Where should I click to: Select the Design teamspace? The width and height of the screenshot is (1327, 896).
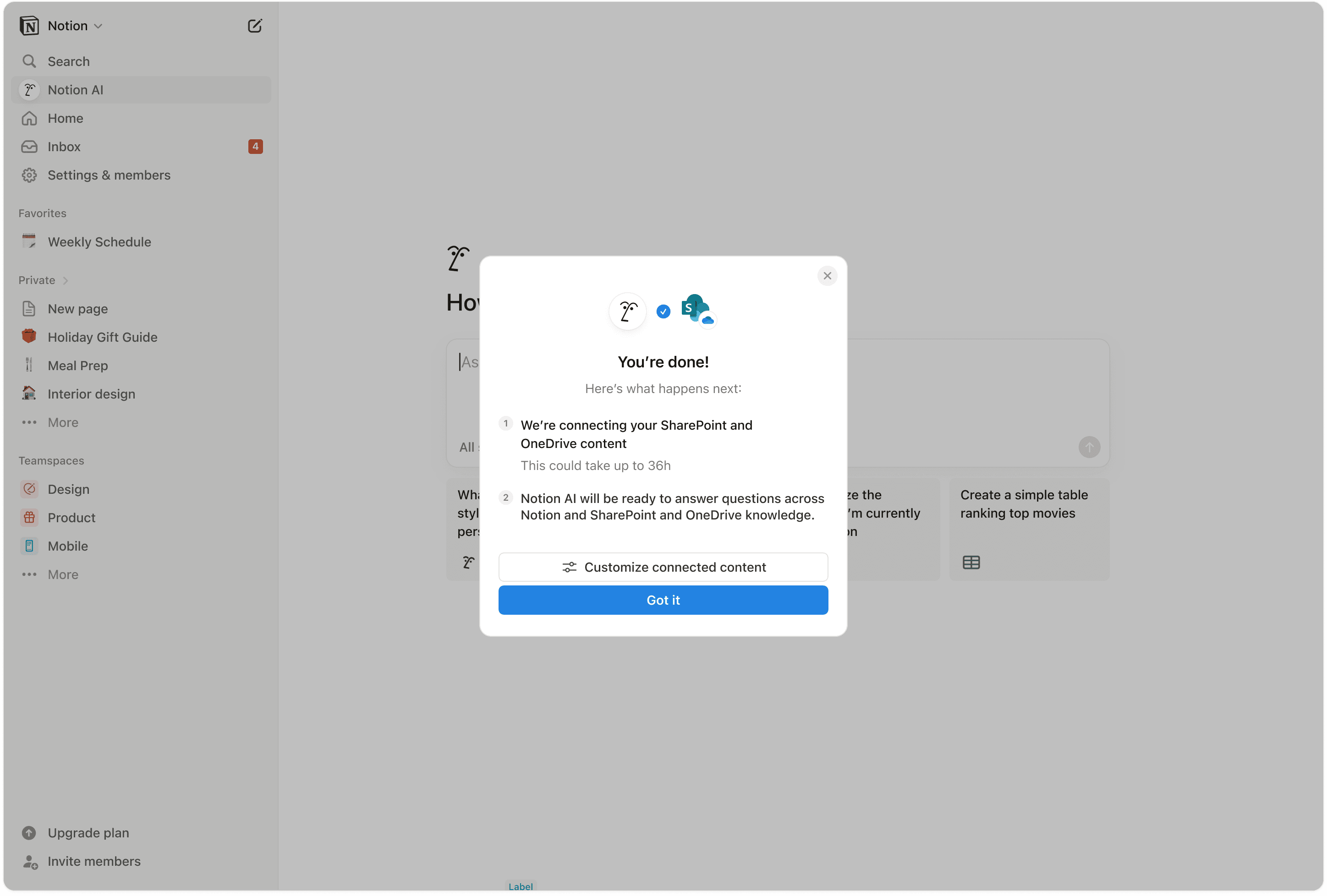coord(68,489)
